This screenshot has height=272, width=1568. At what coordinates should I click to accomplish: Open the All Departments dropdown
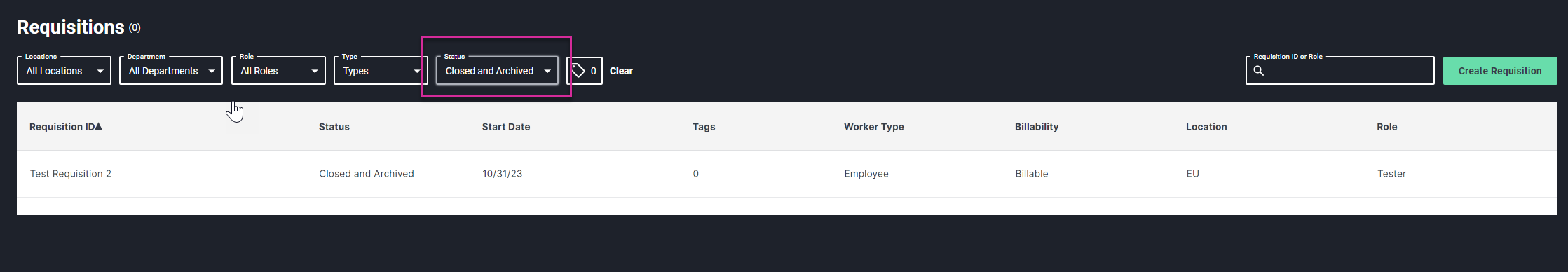tap(171, 70)
